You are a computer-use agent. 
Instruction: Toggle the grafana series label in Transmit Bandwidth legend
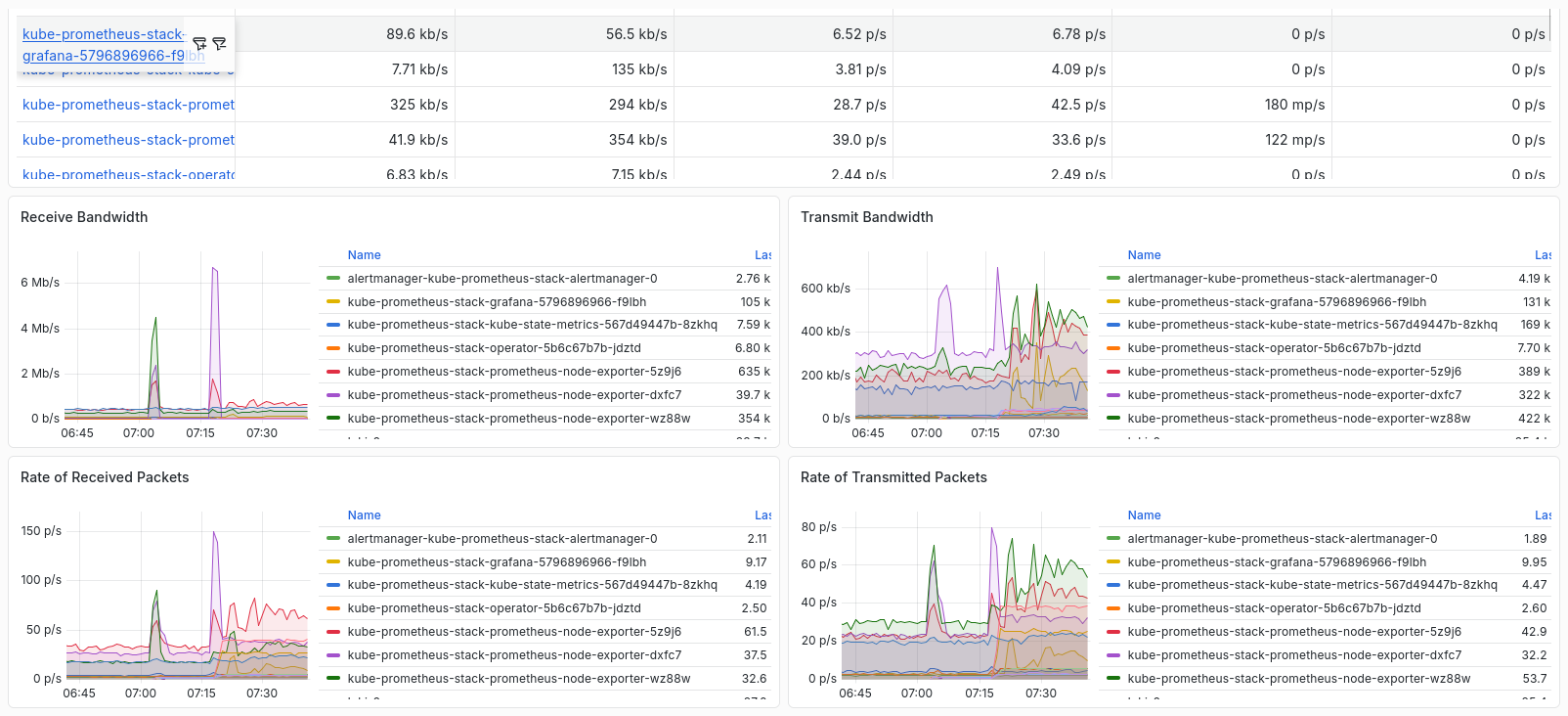(1277, 302)
